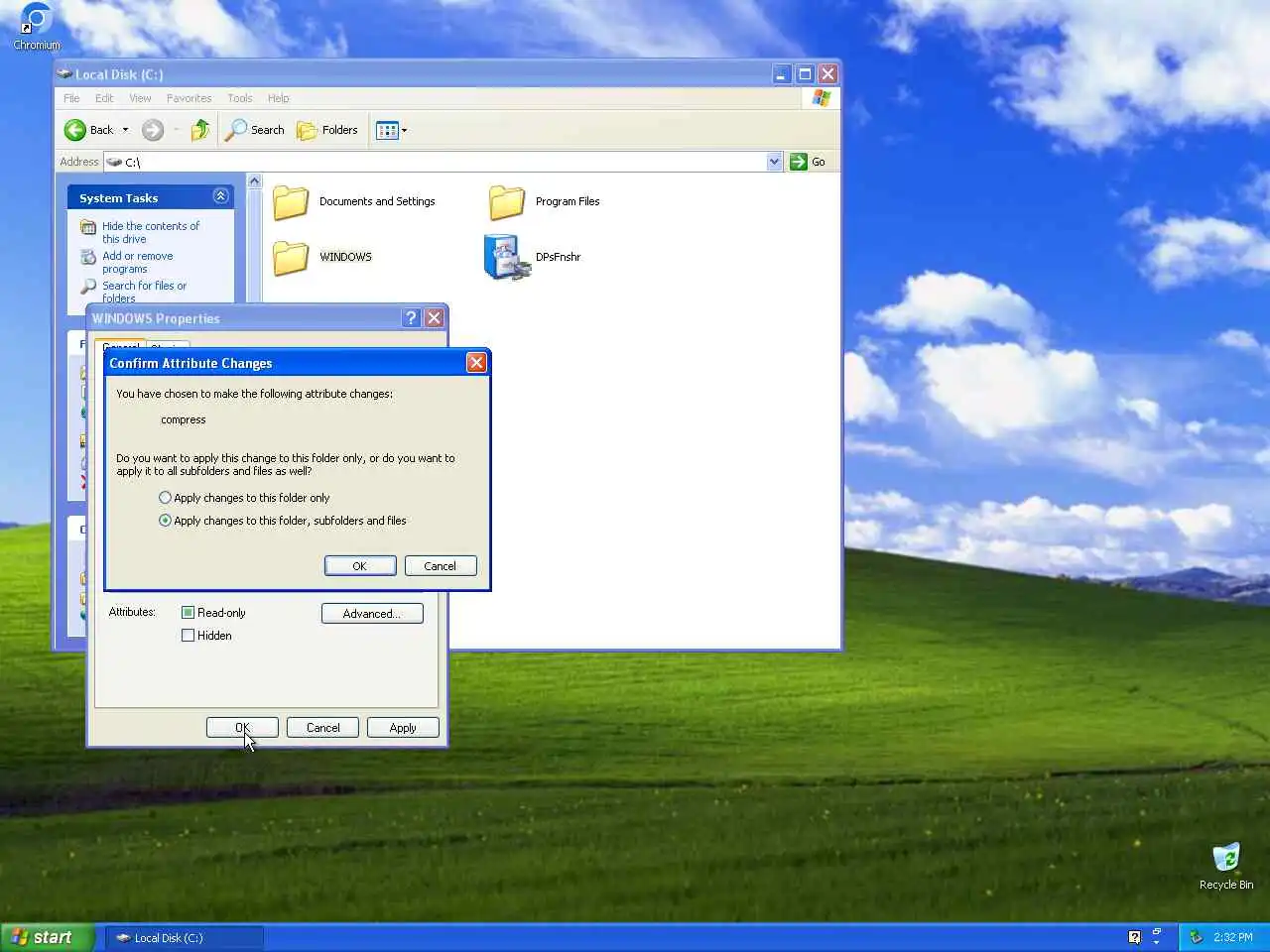Select the WINDOWS folder icon
Screen dimensions: 1270x952
291,257
